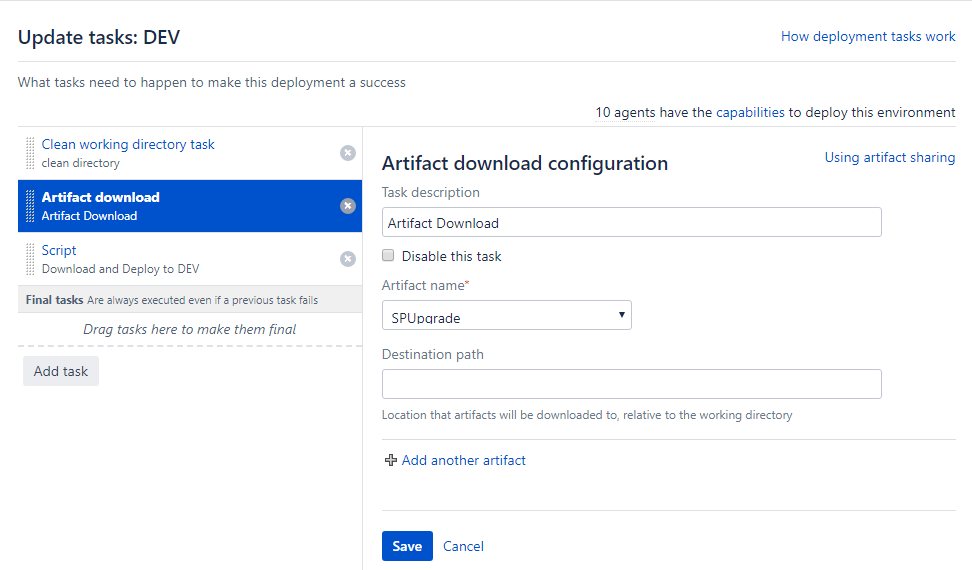Screen dimensions: 972x570
Task: Grab the drag handle of Clean working directory task
Action: [x=30, y=154]
